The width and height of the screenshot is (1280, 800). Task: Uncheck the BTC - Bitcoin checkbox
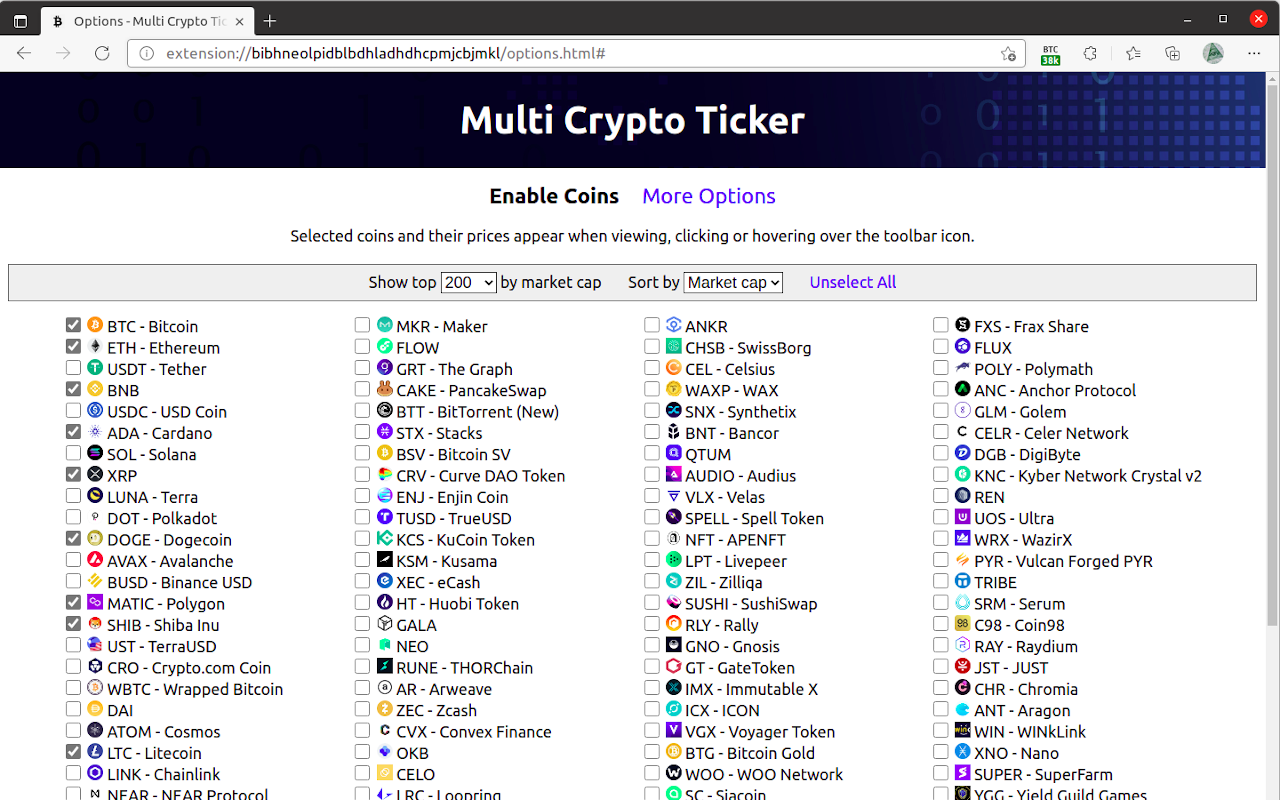73,326
